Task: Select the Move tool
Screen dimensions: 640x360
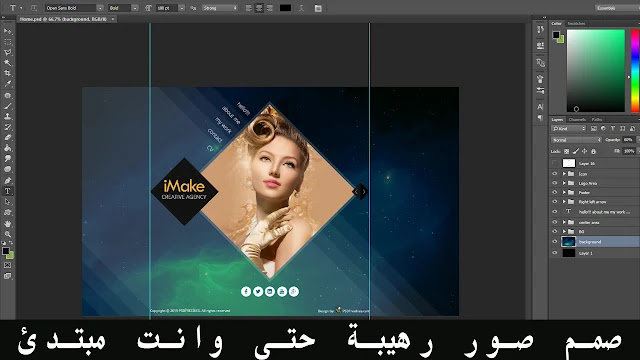Action: click(x=8, y=31)
